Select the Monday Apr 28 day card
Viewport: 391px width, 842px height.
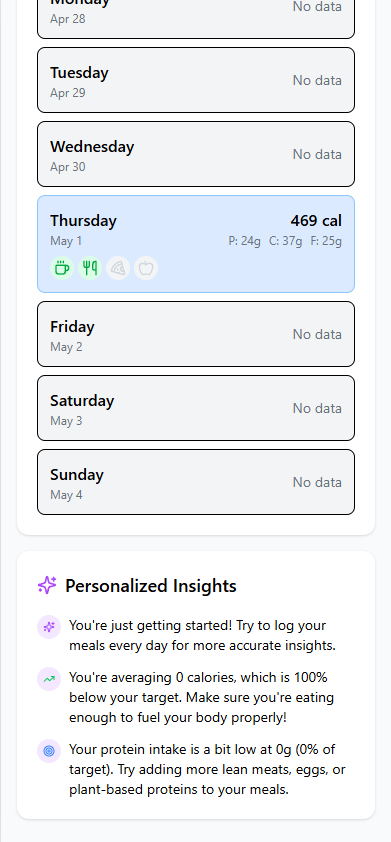(196, 16)
